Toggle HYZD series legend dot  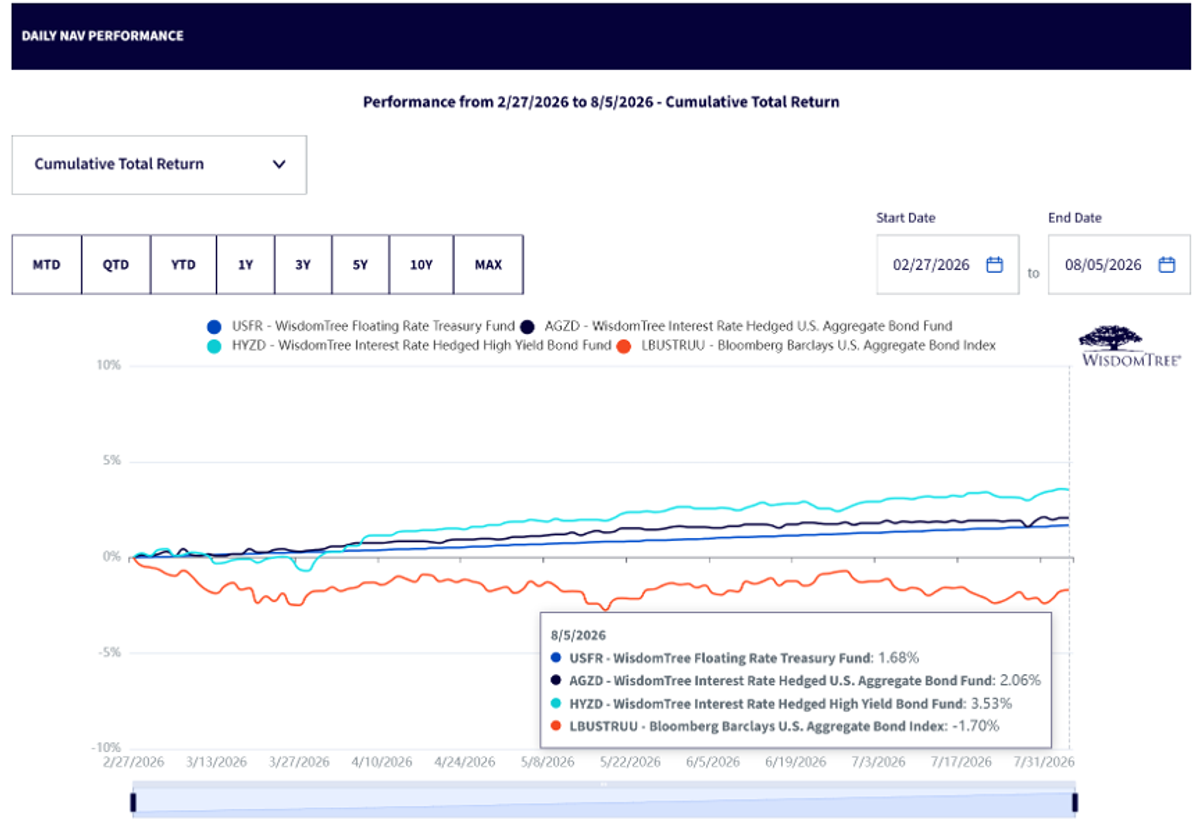point(213,345)
